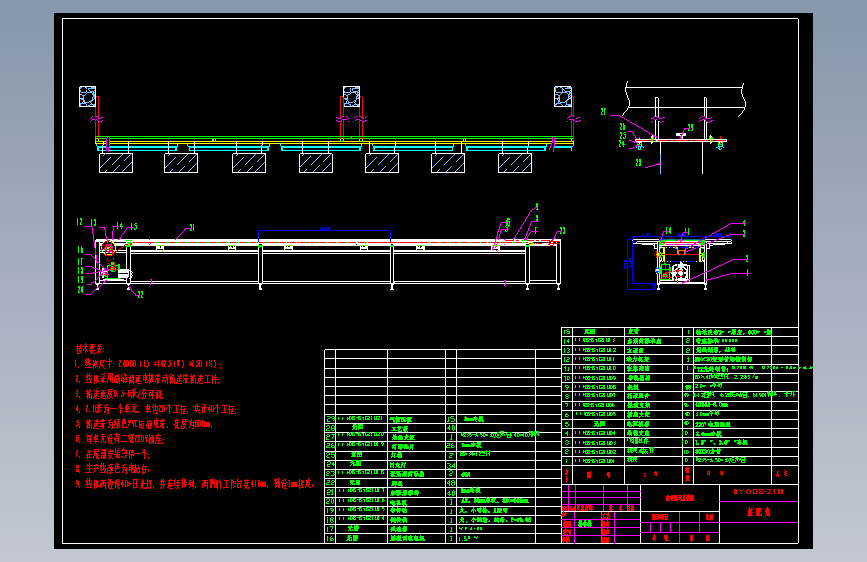867x562 pixels.
Task: Select quantity 26 in parts row 26
Action: [451, 446]
